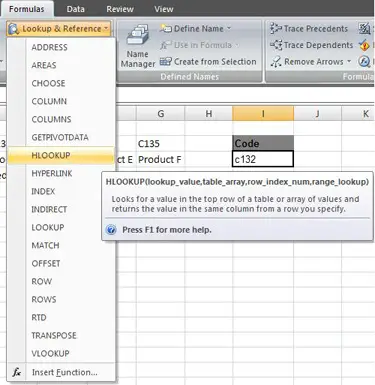Image resolution: width=375 pixels, height=385 pixels.
Task: Click the Error Checking warning icon
Action: 364,45
